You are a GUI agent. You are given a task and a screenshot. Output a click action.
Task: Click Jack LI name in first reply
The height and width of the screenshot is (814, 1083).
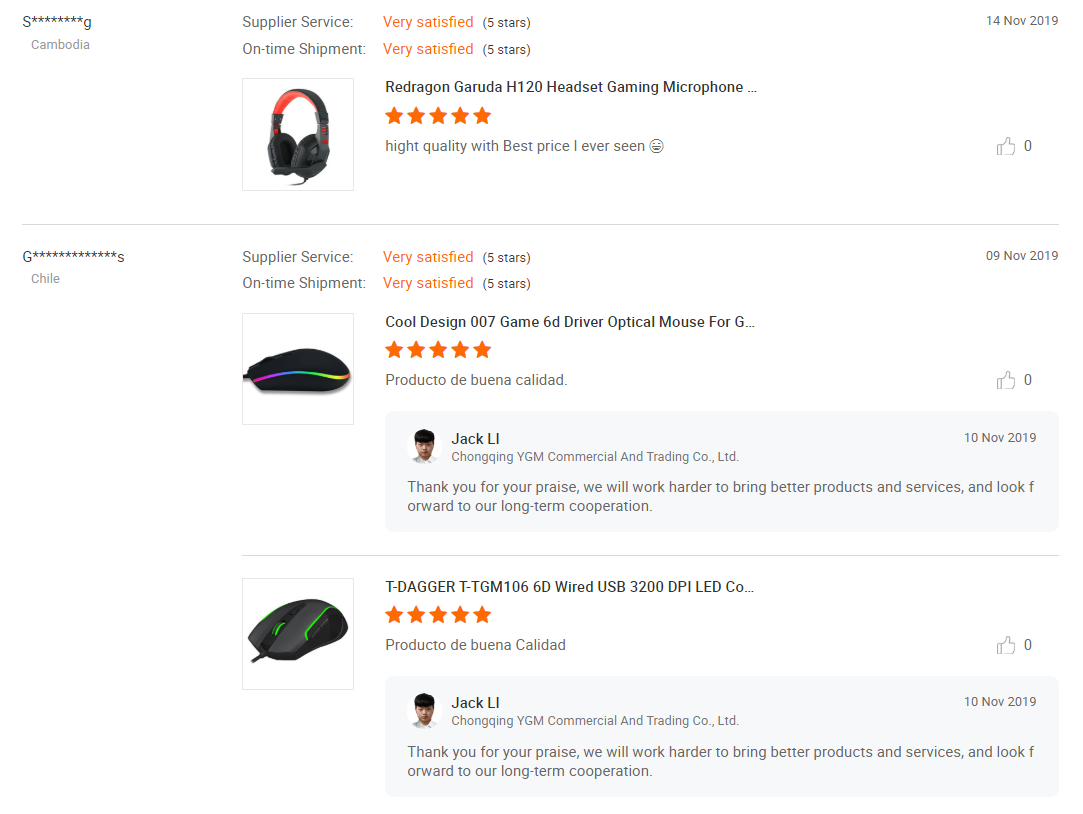coord(475,439)
